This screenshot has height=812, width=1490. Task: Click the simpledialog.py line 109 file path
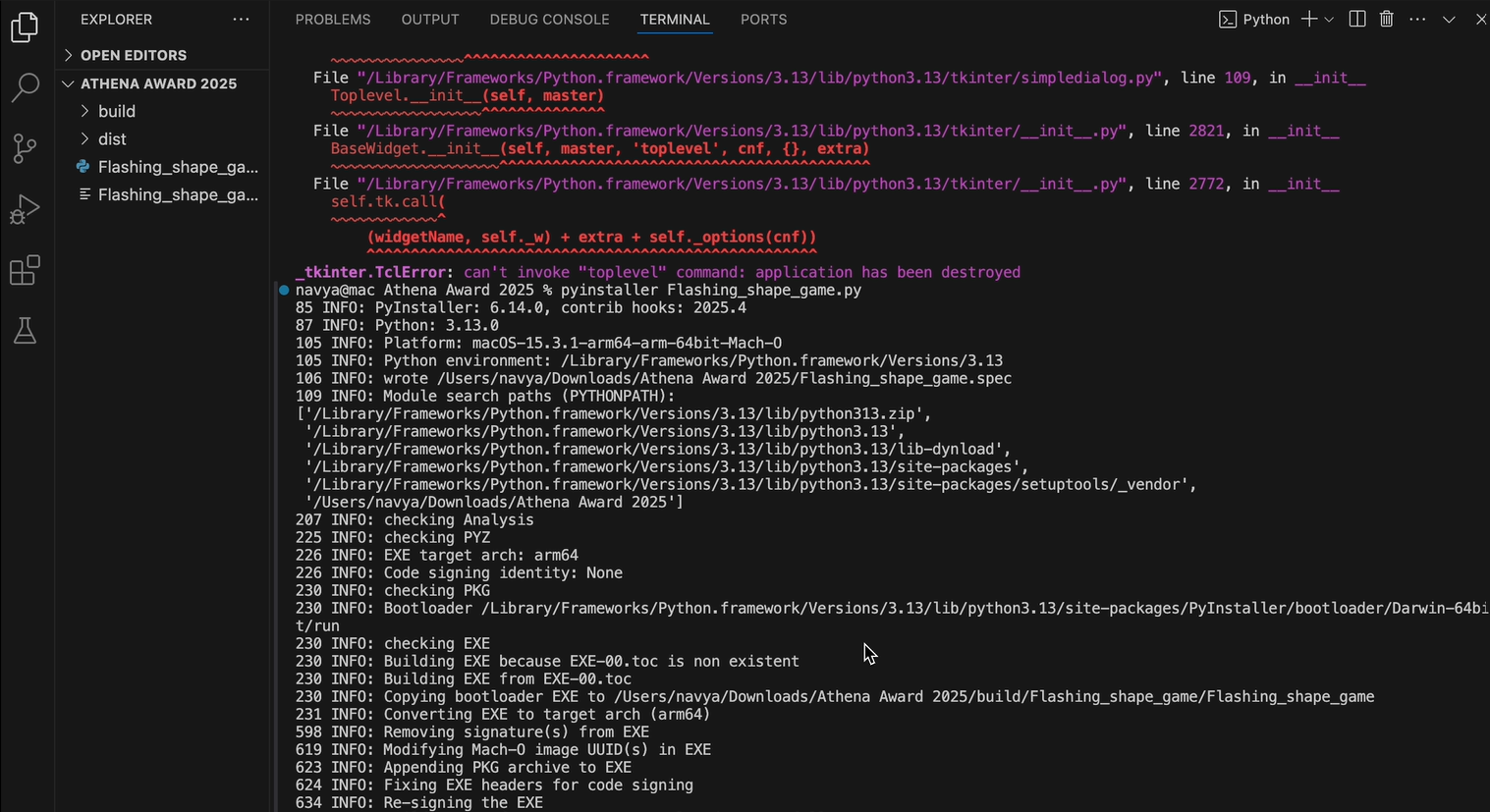point(759,78)
